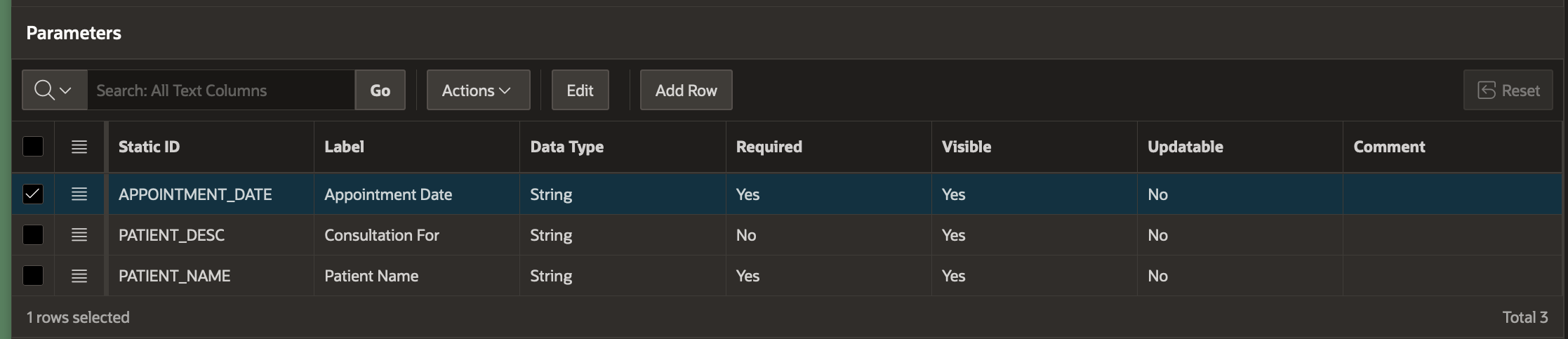Image resolution: width=1568 pixels, height=339 pixels.
Task: Click the header row actions menu icon
Action: [x=79, y=147]
